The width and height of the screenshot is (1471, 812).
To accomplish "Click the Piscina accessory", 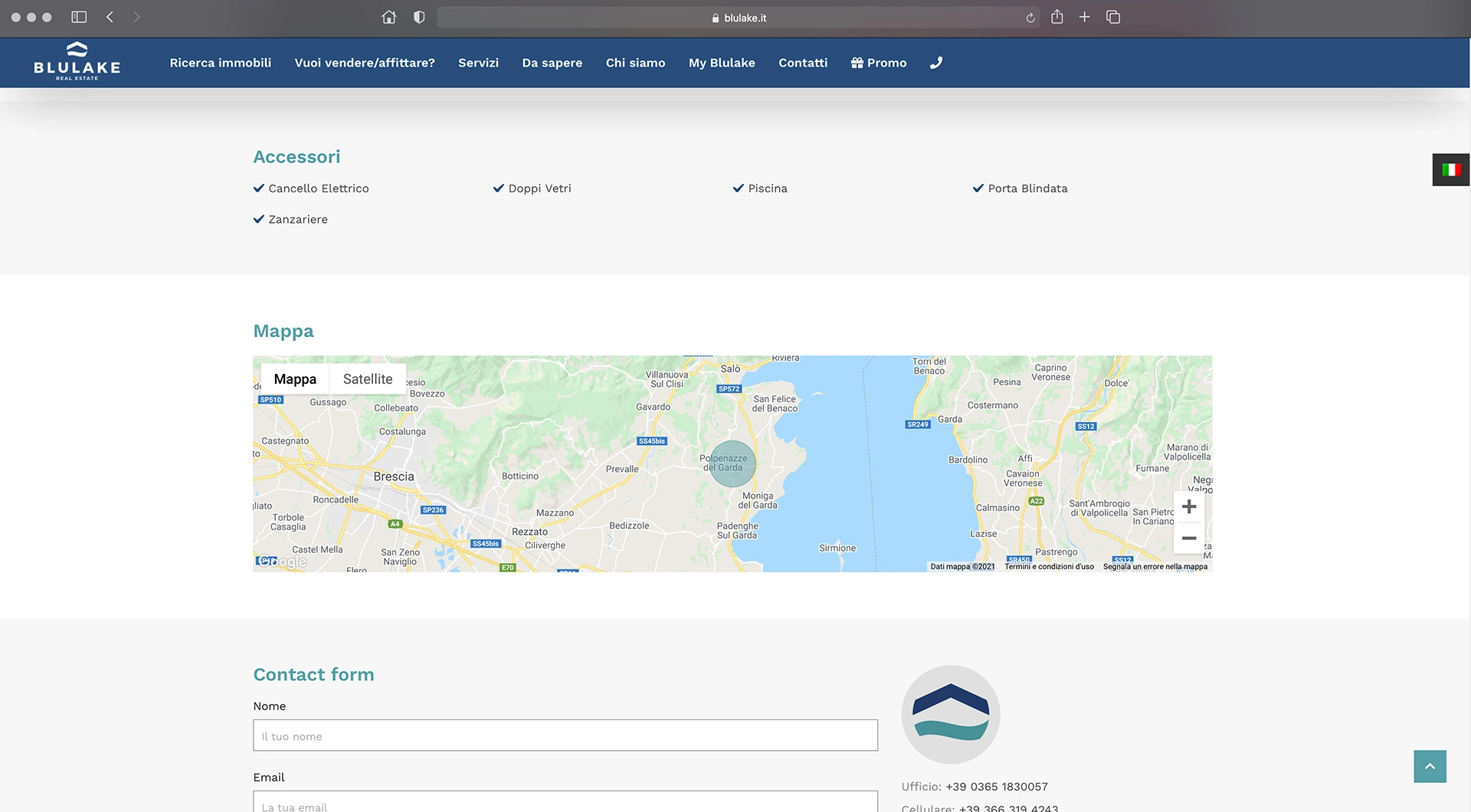I will click(x=760, y=188).
